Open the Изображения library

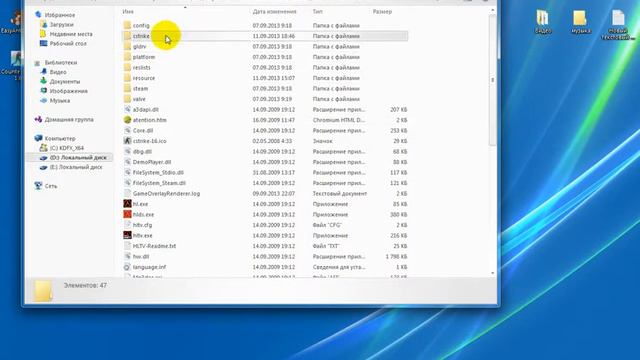[x=68, y=91]
